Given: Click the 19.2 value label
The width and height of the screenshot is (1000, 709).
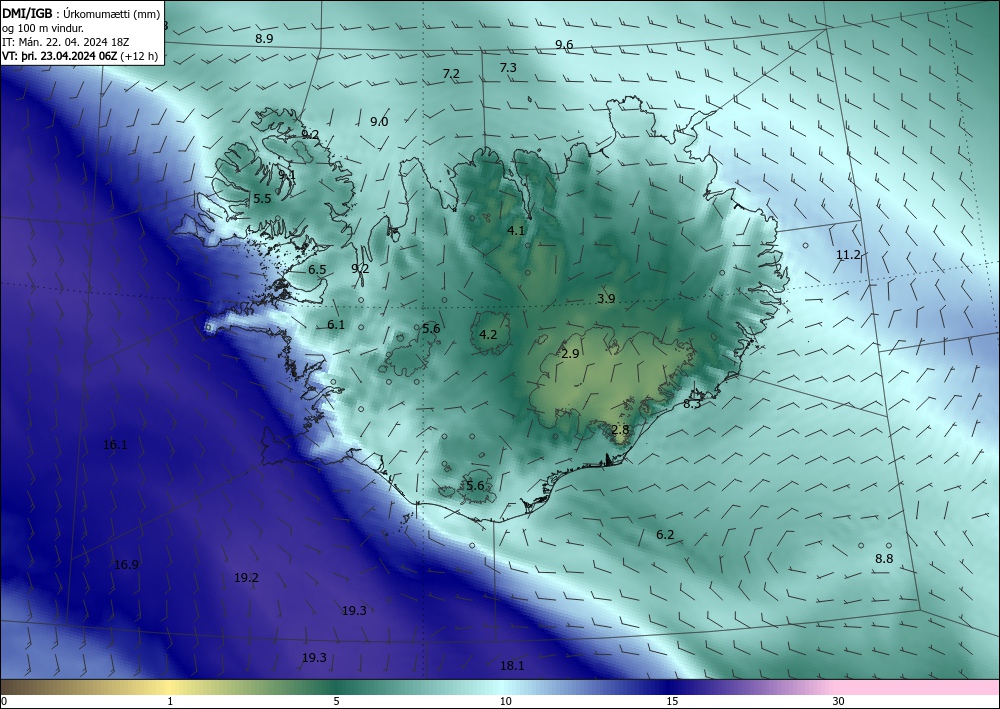Looking at the screenshot, I should tap(246, 578).
